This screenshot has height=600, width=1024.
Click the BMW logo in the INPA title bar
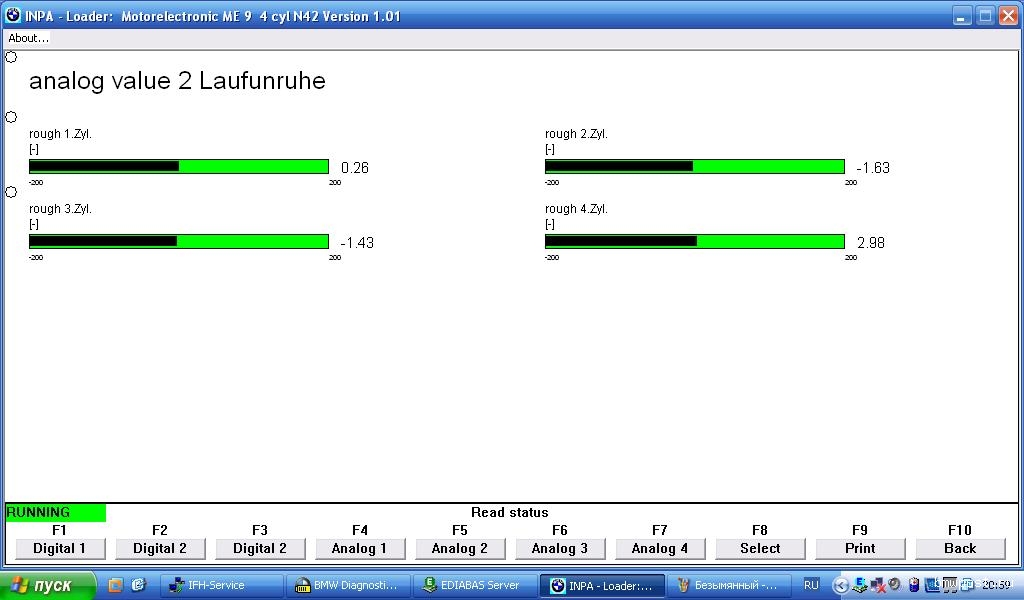12,16
